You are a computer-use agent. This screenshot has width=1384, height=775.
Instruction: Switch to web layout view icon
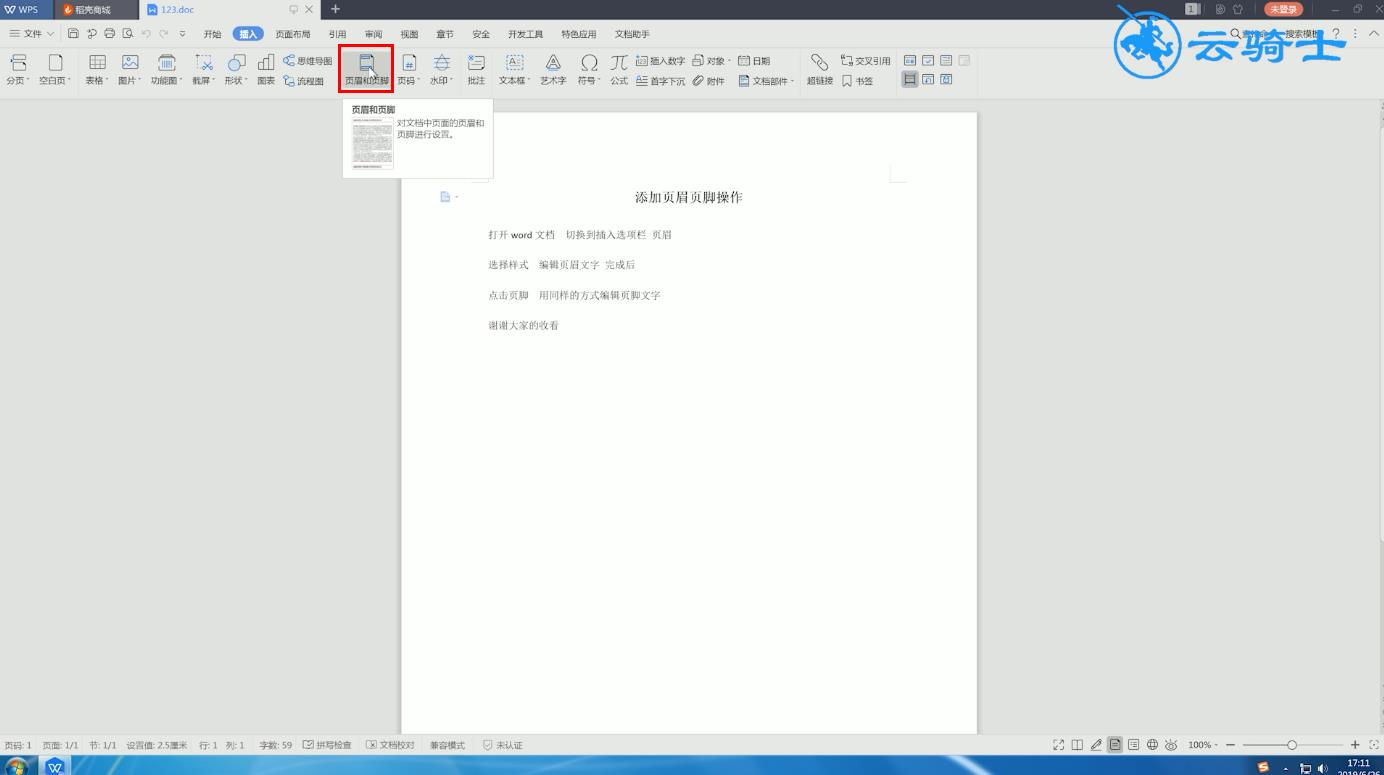pyautogui.click(x=1152, y=745)
